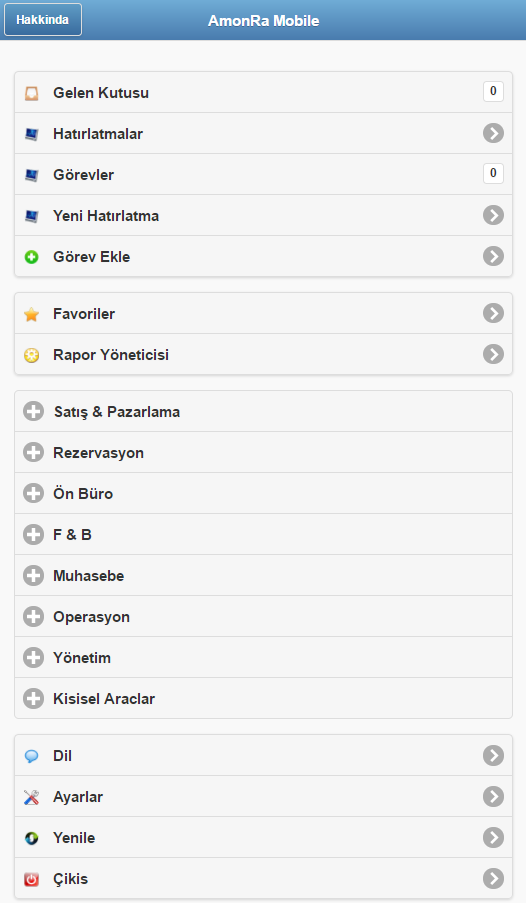Click the red power Çikis icon
Screen dimensions: 526x903
click(x=32, y=879)
